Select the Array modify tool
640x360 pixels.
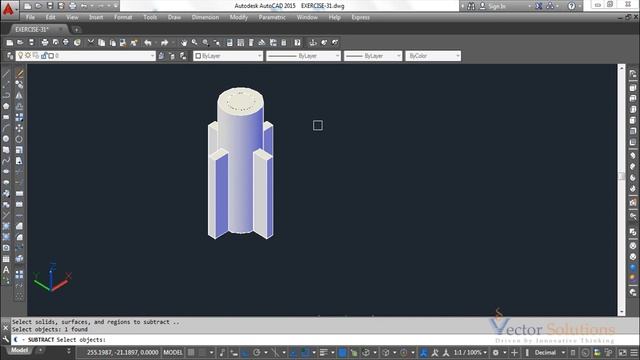[19, 117]
